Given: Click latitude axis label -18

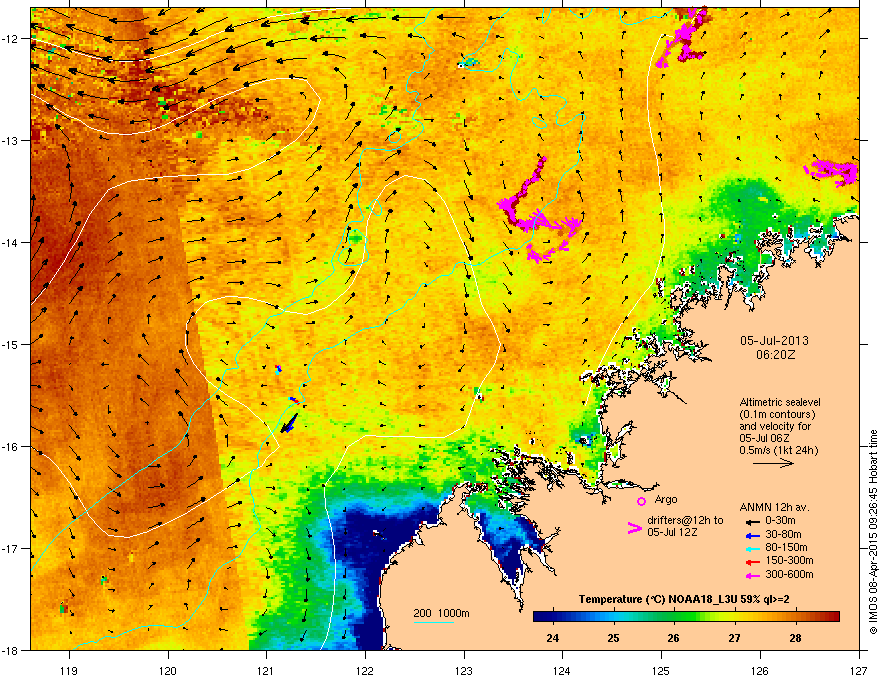Looking at the screenshot, I should click(10, 650).
